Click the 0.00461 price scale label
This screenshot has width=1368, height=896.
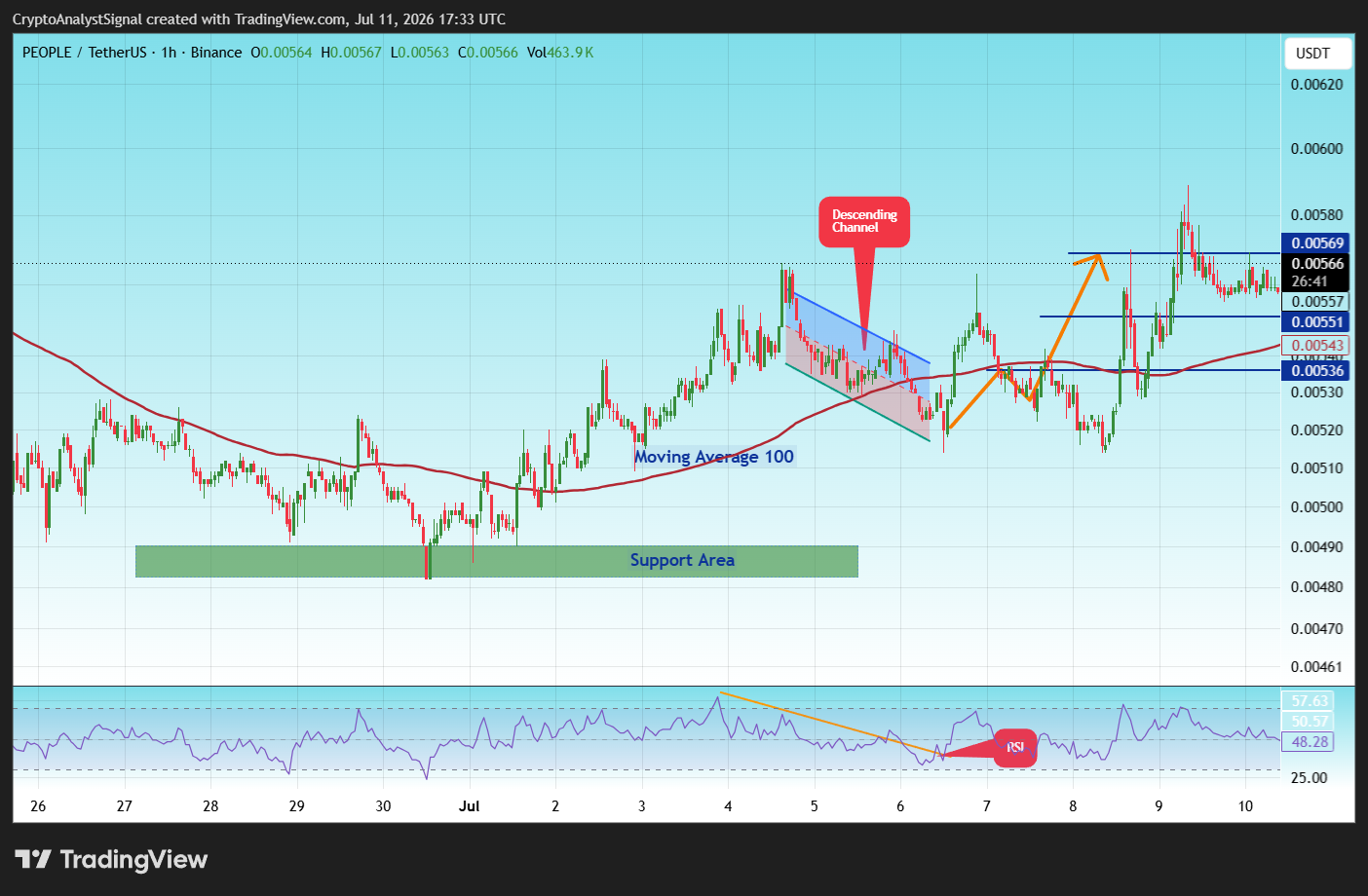[x=1317, y=668]
